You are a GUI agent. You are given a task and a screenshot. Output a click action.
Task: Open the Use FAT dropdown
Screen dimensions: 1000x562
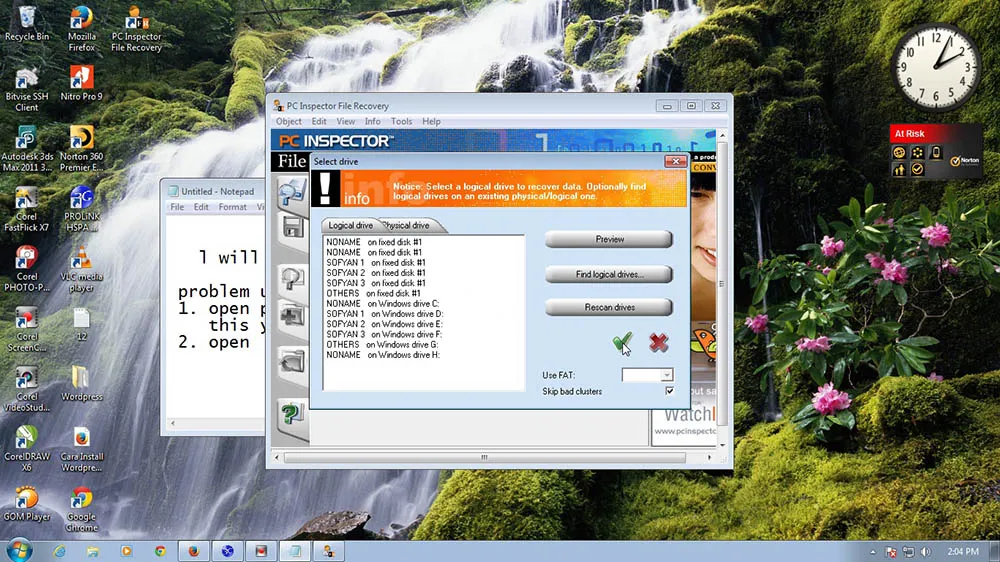(666, 375)
